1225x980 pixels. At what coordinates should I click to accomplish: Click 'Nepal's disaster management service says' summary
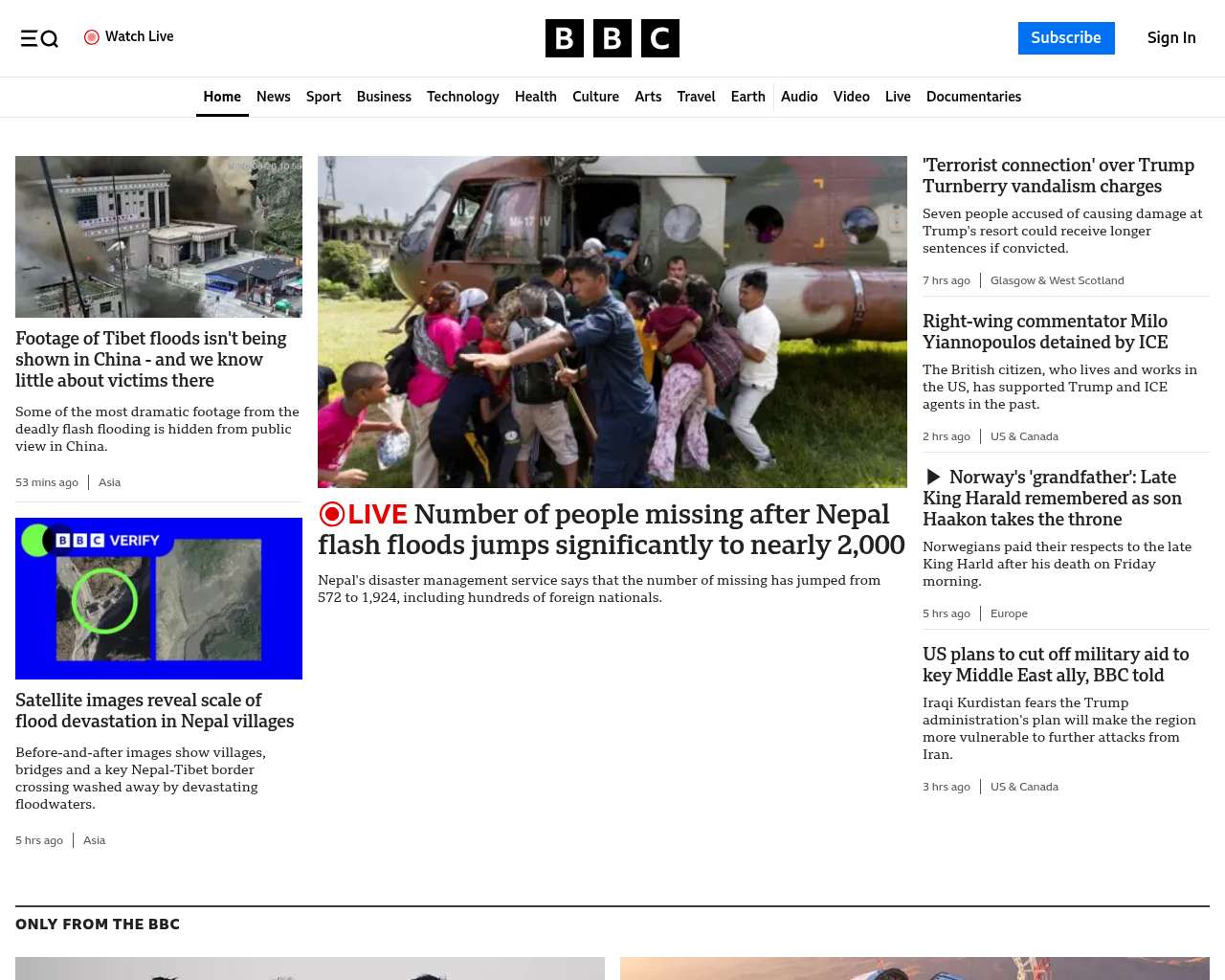(x=599, y=589)
